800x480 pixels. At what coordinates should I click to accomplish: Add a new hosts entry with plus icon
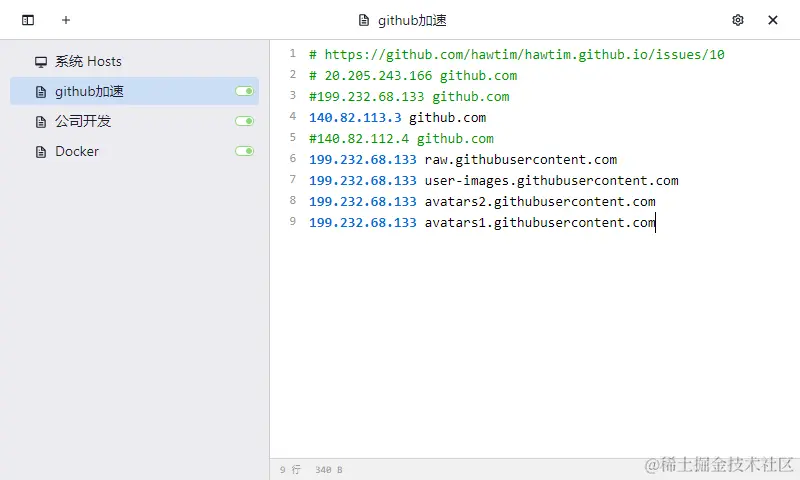click(66, 20)
